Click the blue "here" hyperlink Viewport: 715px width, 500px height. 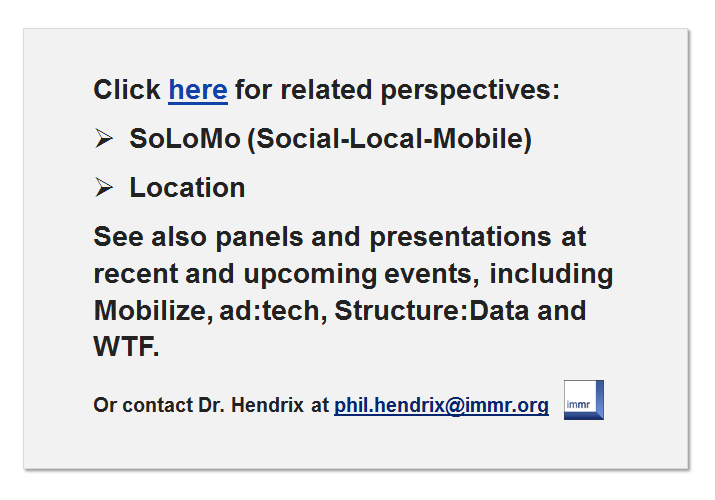point(197,90)
